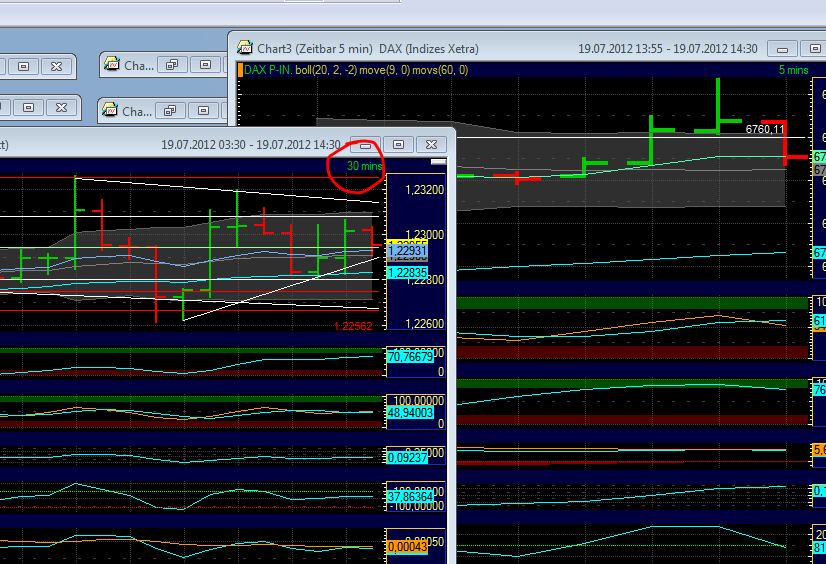Maximize the front 30 mins chart window
The height and width of the screenshot is (564, 826).
pyautogui.click(x=398, y=145)
